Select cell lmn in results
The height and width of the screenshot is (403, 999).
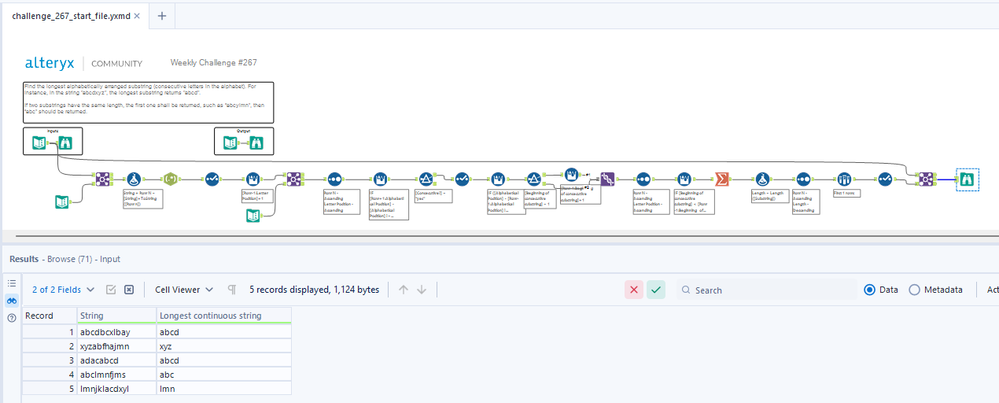click(x=224, y=388)
